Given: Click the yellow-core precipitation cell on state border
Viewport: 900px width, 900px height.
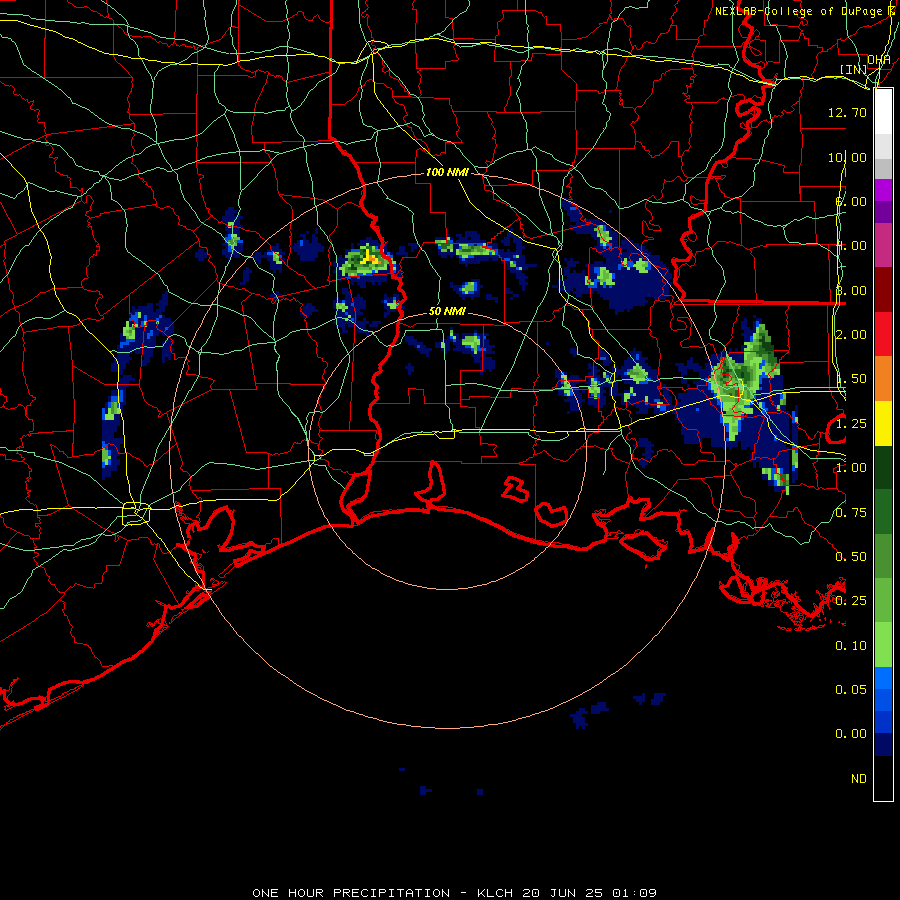Looking at the screenshot, I should (366, 261).
